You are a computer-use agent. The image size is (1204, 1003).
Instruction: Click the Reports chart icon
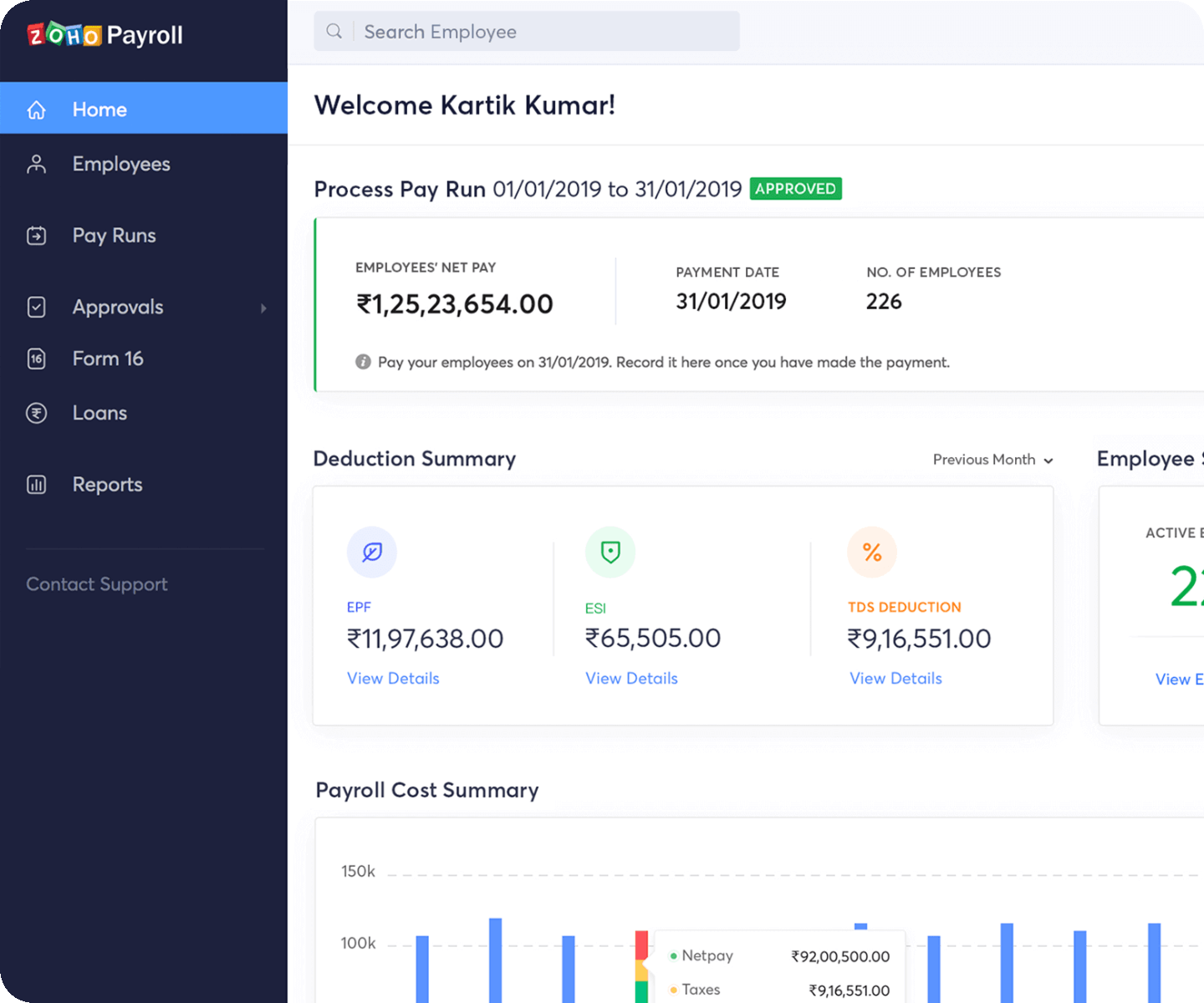(x=37, y=485)
